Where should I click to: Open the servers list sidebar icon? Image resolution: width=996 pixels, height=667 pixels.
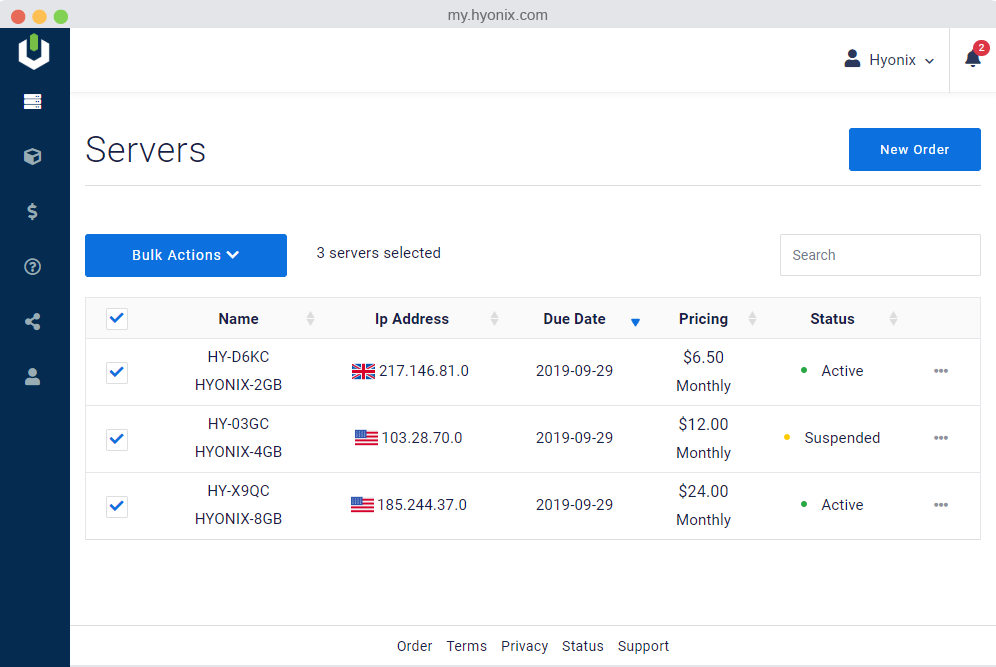pos(33,101)
